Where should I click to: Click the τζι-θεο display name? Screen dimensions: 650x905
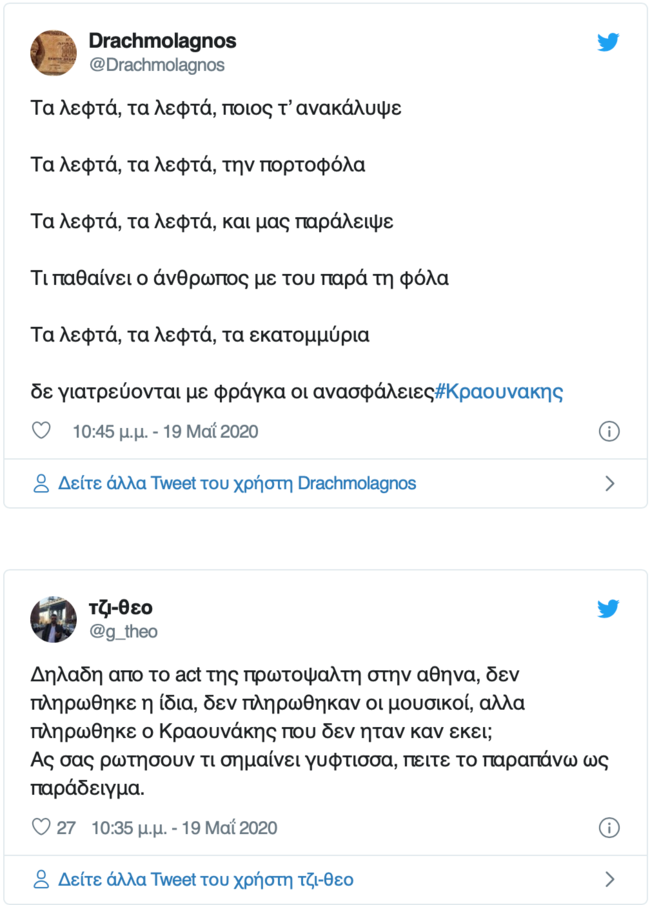point(121,608)
